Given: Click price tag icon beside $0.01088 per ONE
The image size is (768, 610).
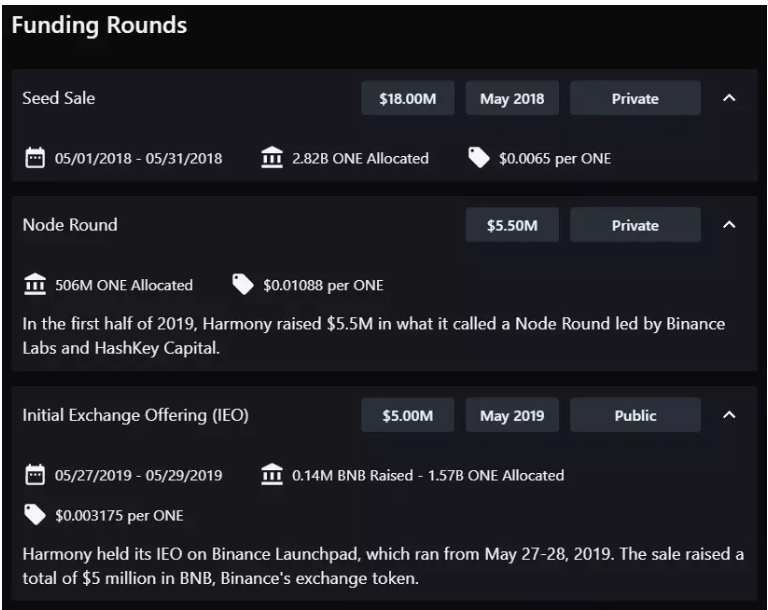Looking at the screenshot, I should [x=243, y=285].
